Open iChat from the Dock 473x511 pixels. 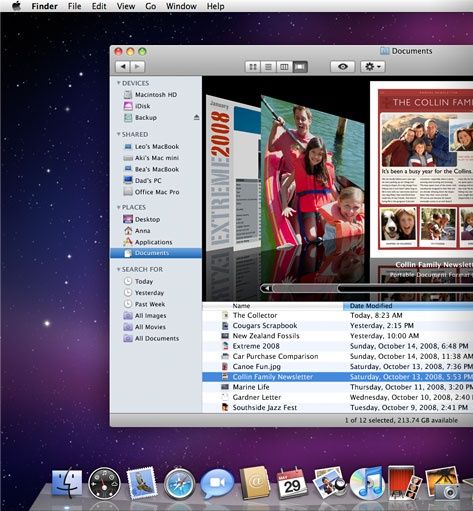[217, 483]
